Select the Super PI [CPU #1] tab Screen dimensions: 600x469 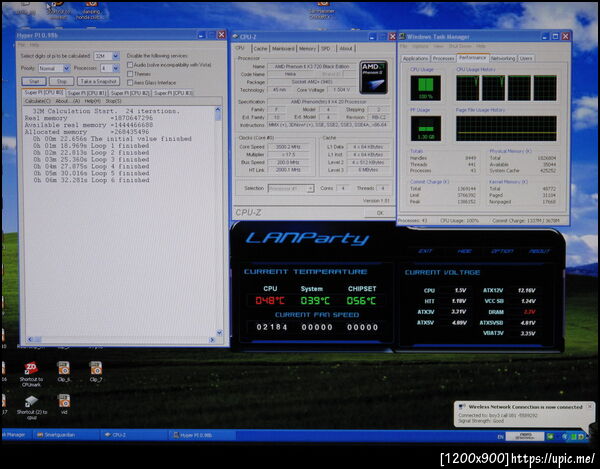coord(86,93)
